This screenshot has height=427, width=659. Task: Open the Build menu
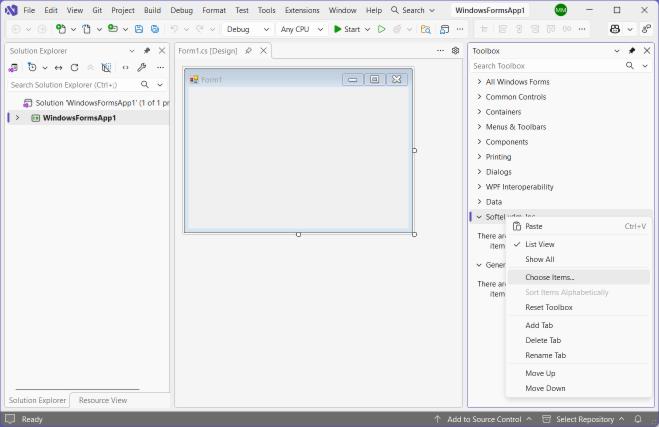152,10
